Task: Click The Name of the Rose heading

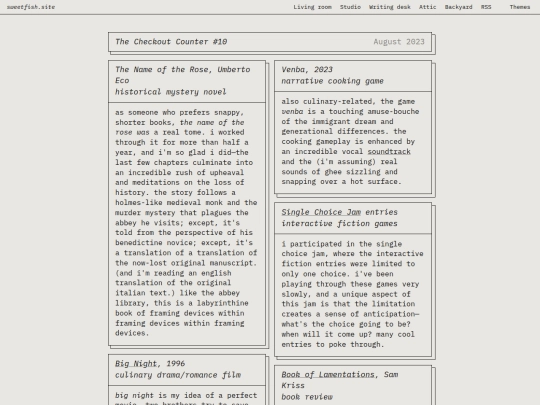Action: [183, 75]
